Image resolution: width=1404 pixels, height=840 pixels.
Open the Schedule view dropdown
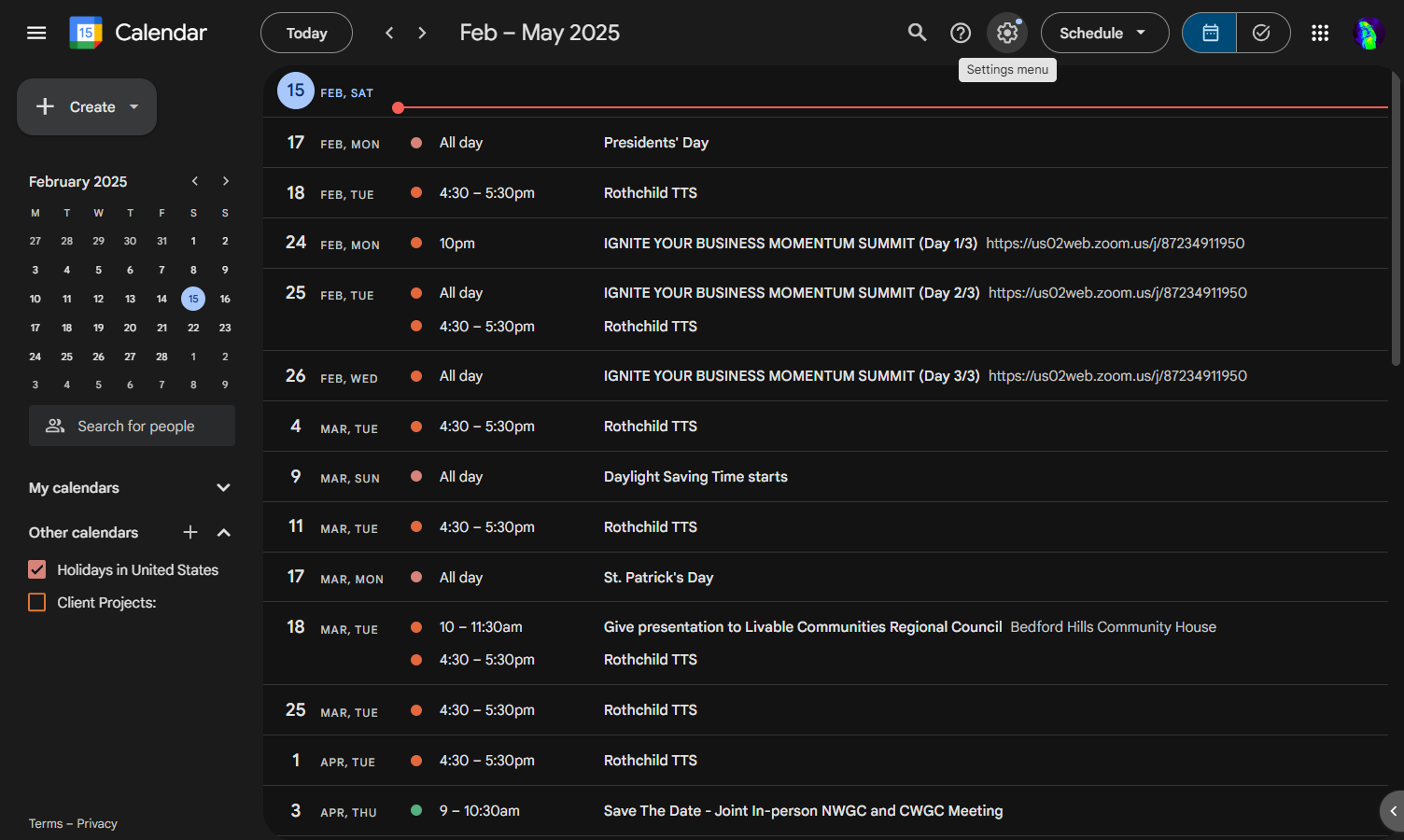[1104, 33]
